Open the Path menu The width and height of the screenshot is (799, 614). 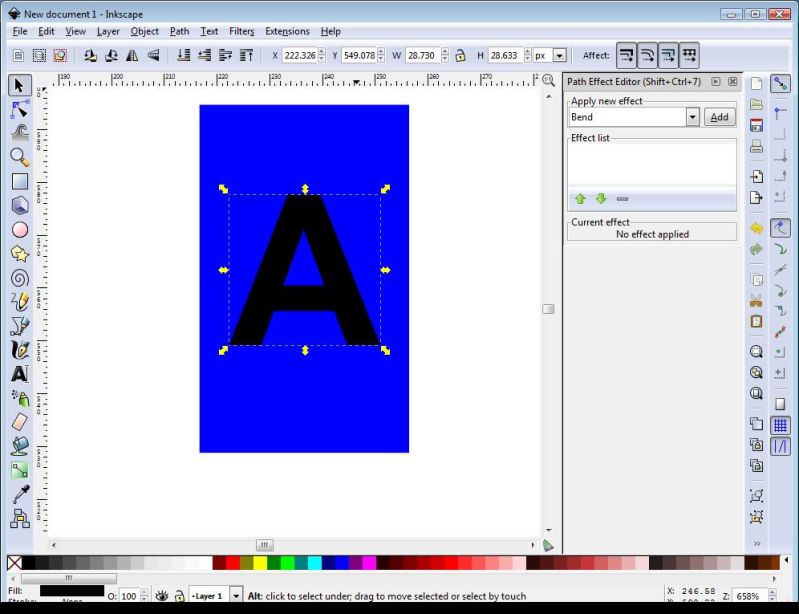tap(179, 32)
